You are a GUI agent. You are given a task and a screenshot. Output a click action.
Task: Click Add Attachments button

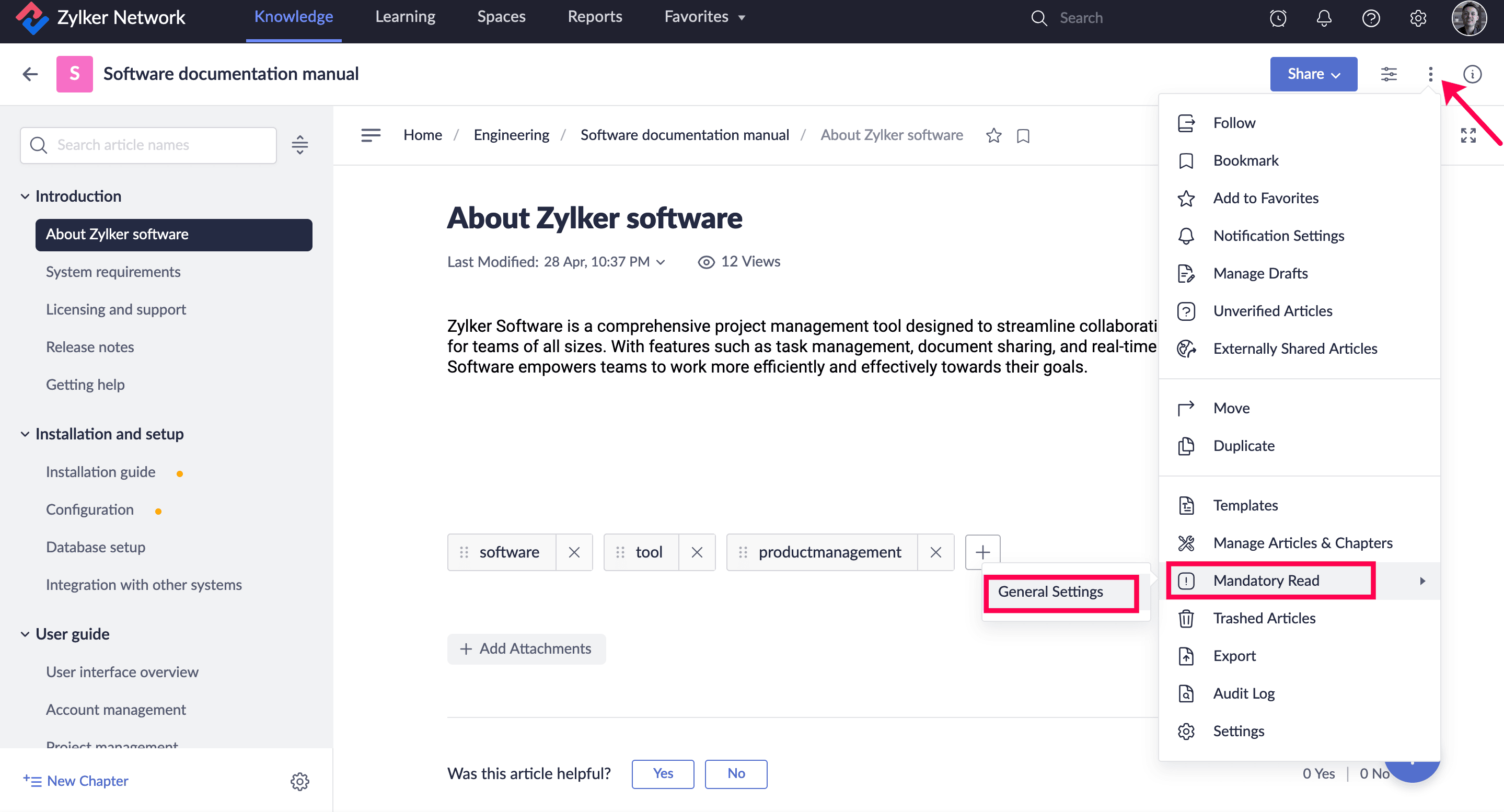click(526, 648)
